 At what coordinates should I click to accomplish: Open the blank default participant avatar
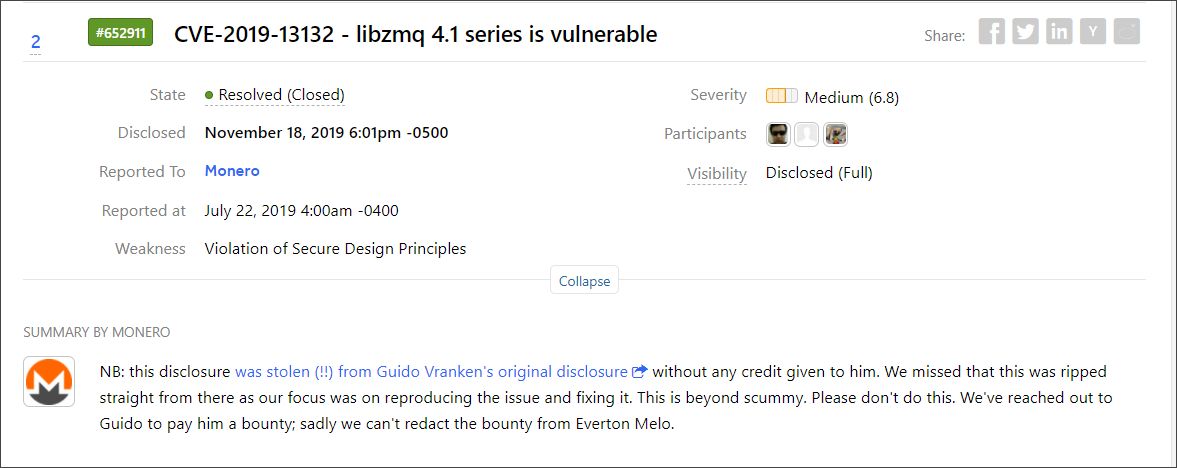click(807, 134)
